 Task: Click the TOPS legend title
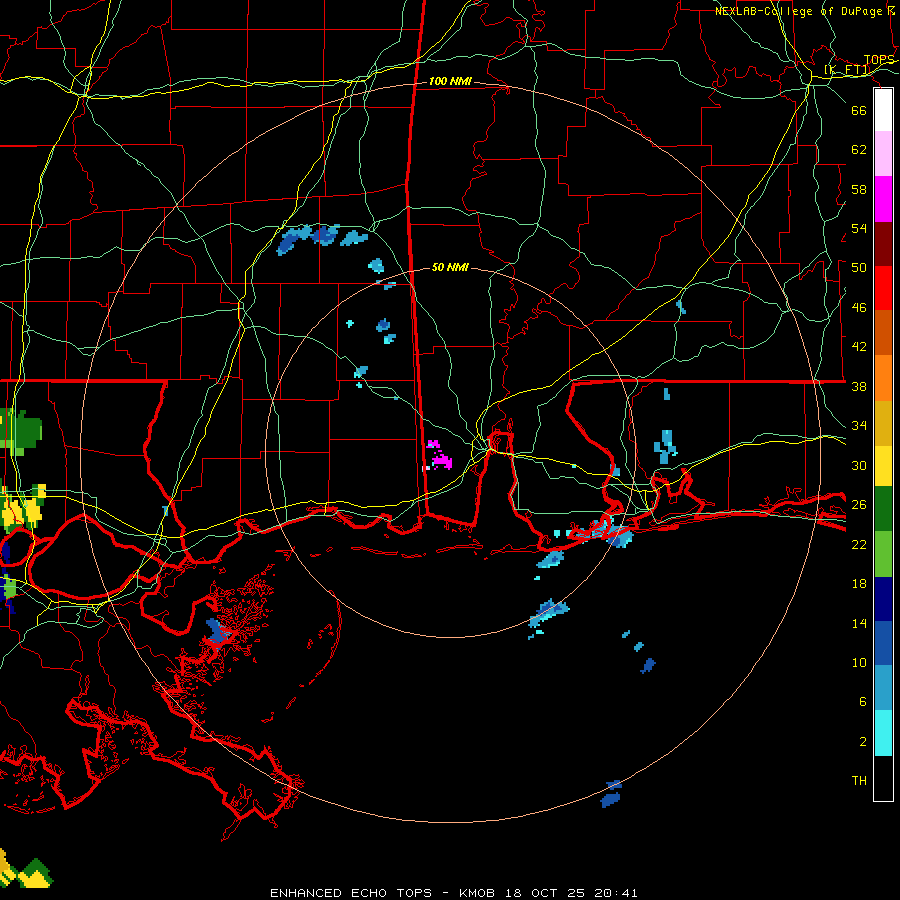(x=879, y=60)
